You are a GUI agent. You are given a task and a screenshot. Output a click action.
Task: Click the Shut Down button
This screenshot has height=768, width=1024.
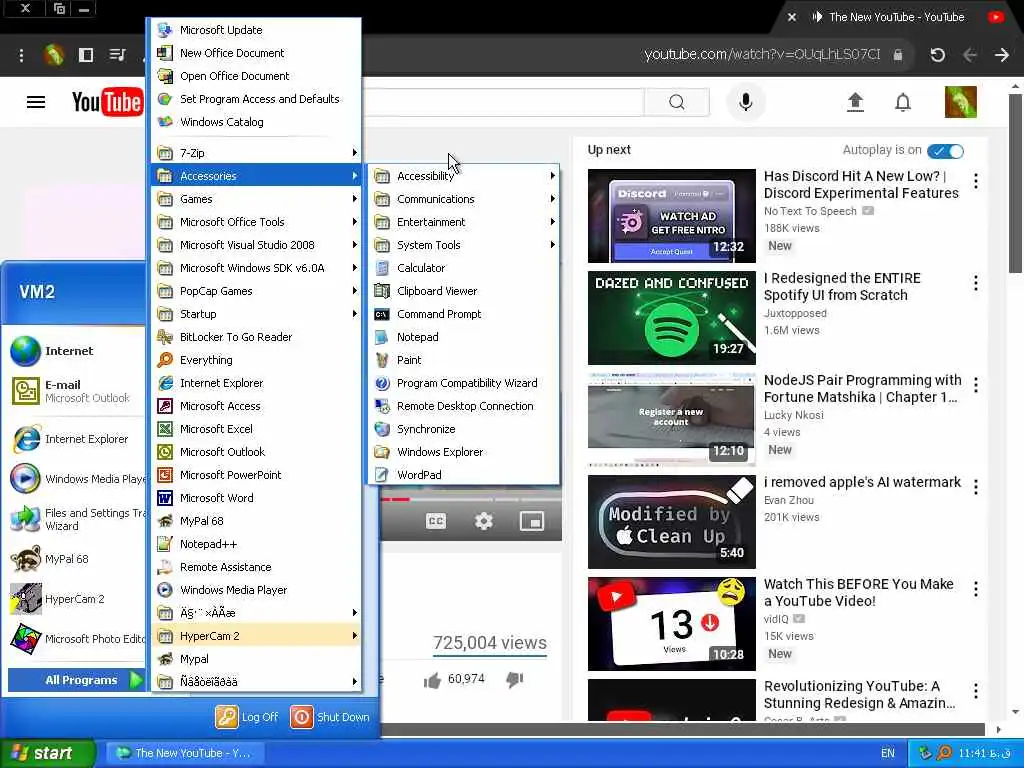pos(330,717)
